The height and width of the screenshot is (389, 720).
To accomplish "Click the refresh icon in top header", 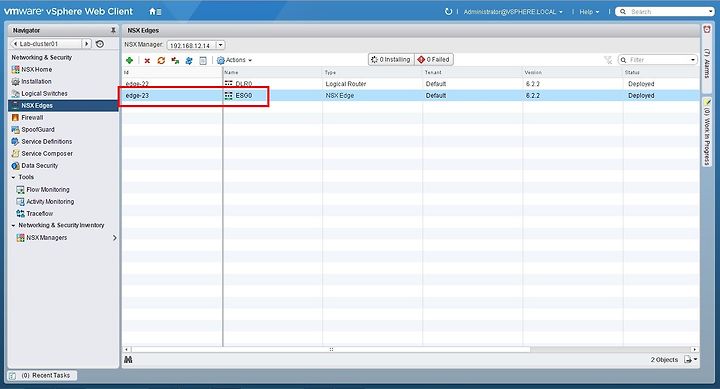I will tap(448, 11).
